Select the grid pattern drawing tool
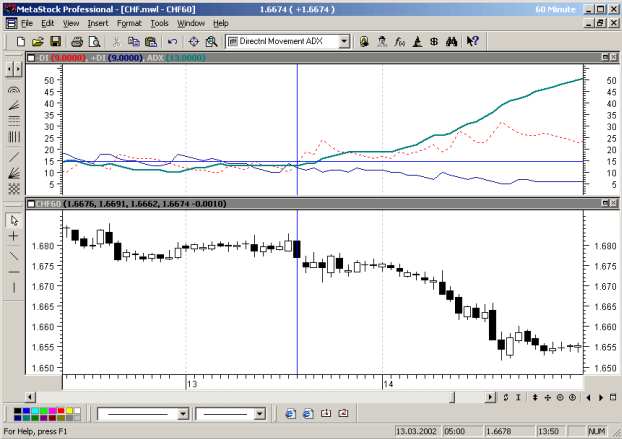Image resolution: width=622 pixels, height=439 pixels. tap(14, 189)
